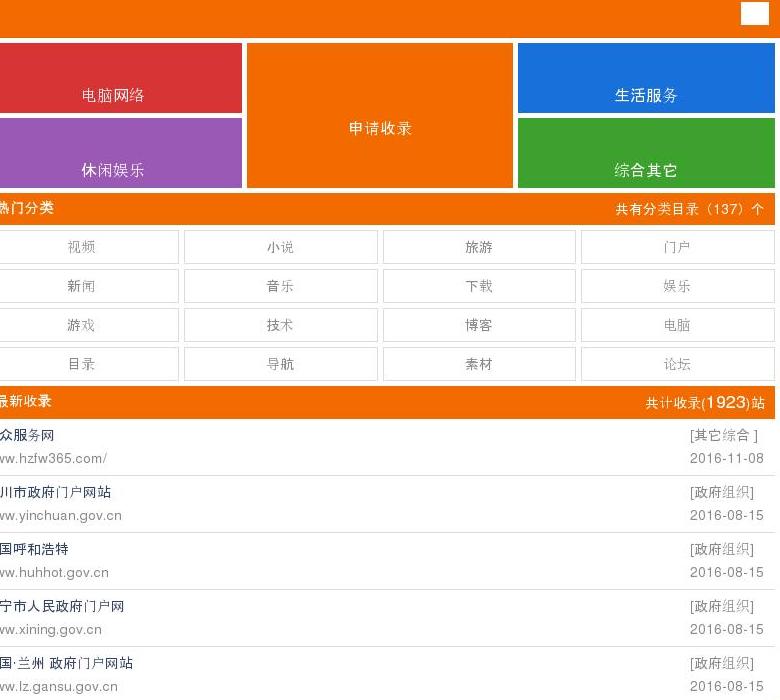The image size is (780, 700).
Task: Select the 论坛 category
Action: 678,364
